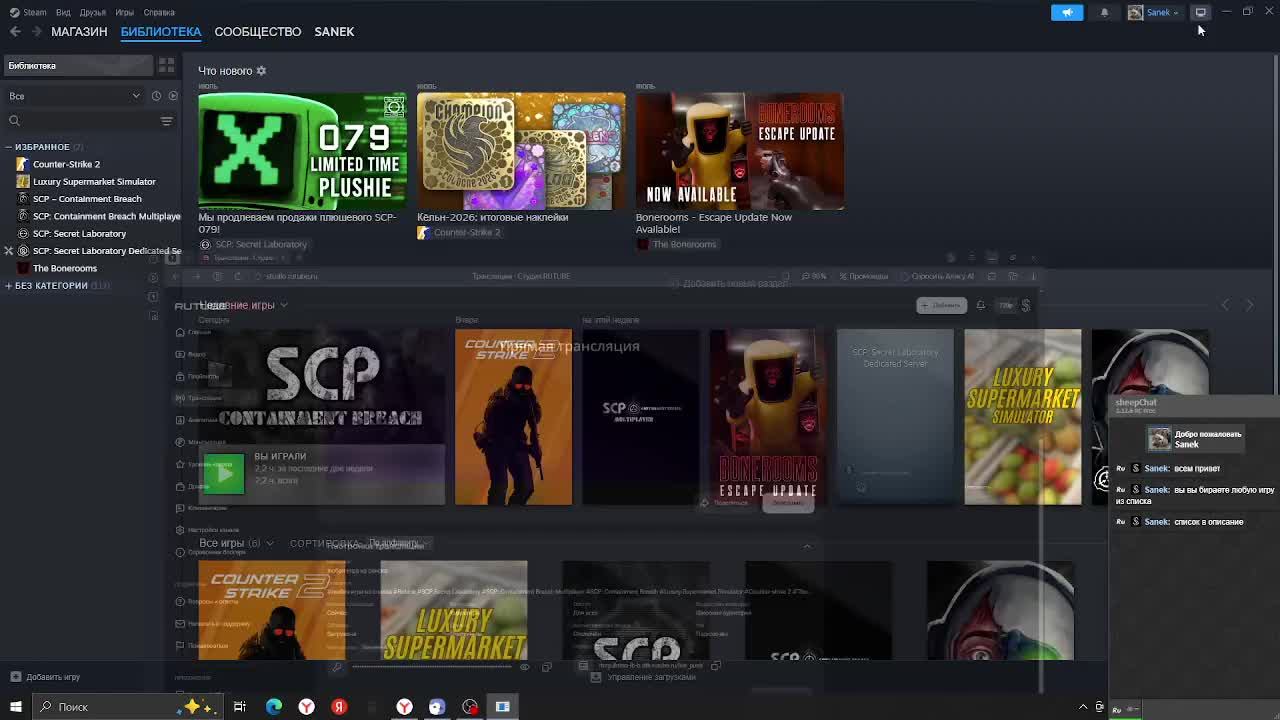Switch Steam to Big Picture mode

click(x=1200, y=12)
